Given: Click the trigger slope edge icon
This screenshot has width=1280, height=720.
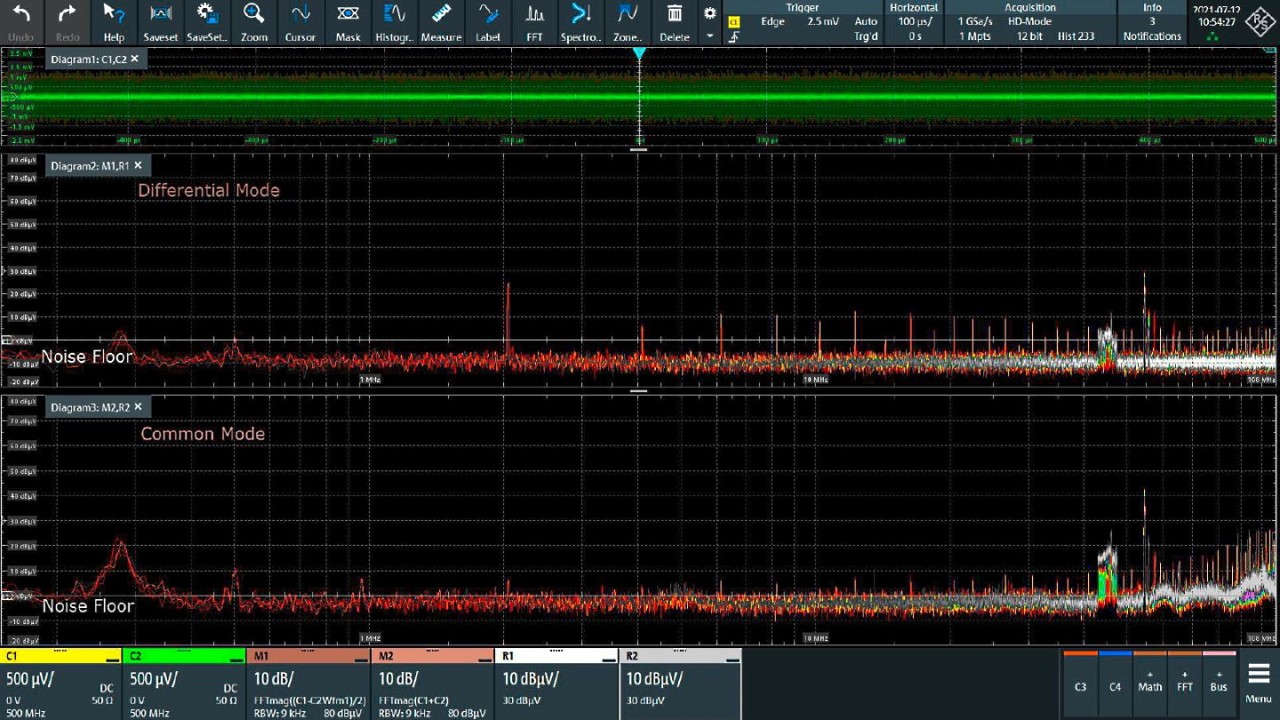Looking at the screenshot, I should pos(734,37).
